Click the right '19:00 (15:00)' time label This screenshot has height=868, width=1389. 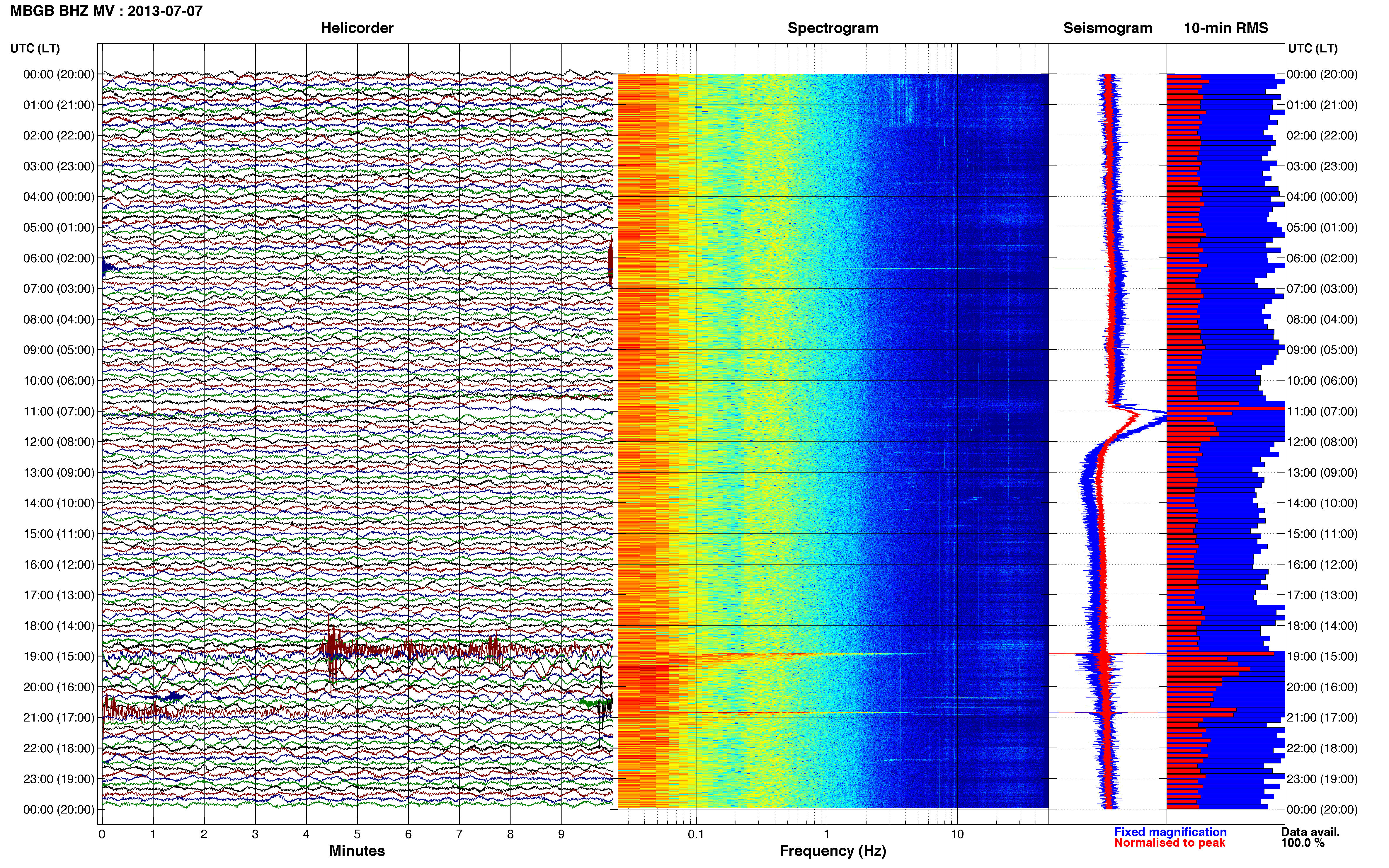(1322, 656)
